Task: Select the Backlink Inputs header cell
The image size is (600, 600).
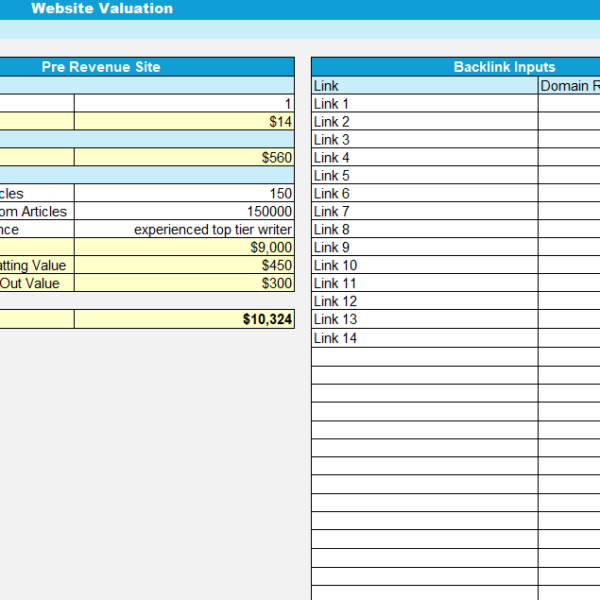Action: click(504, 67)
